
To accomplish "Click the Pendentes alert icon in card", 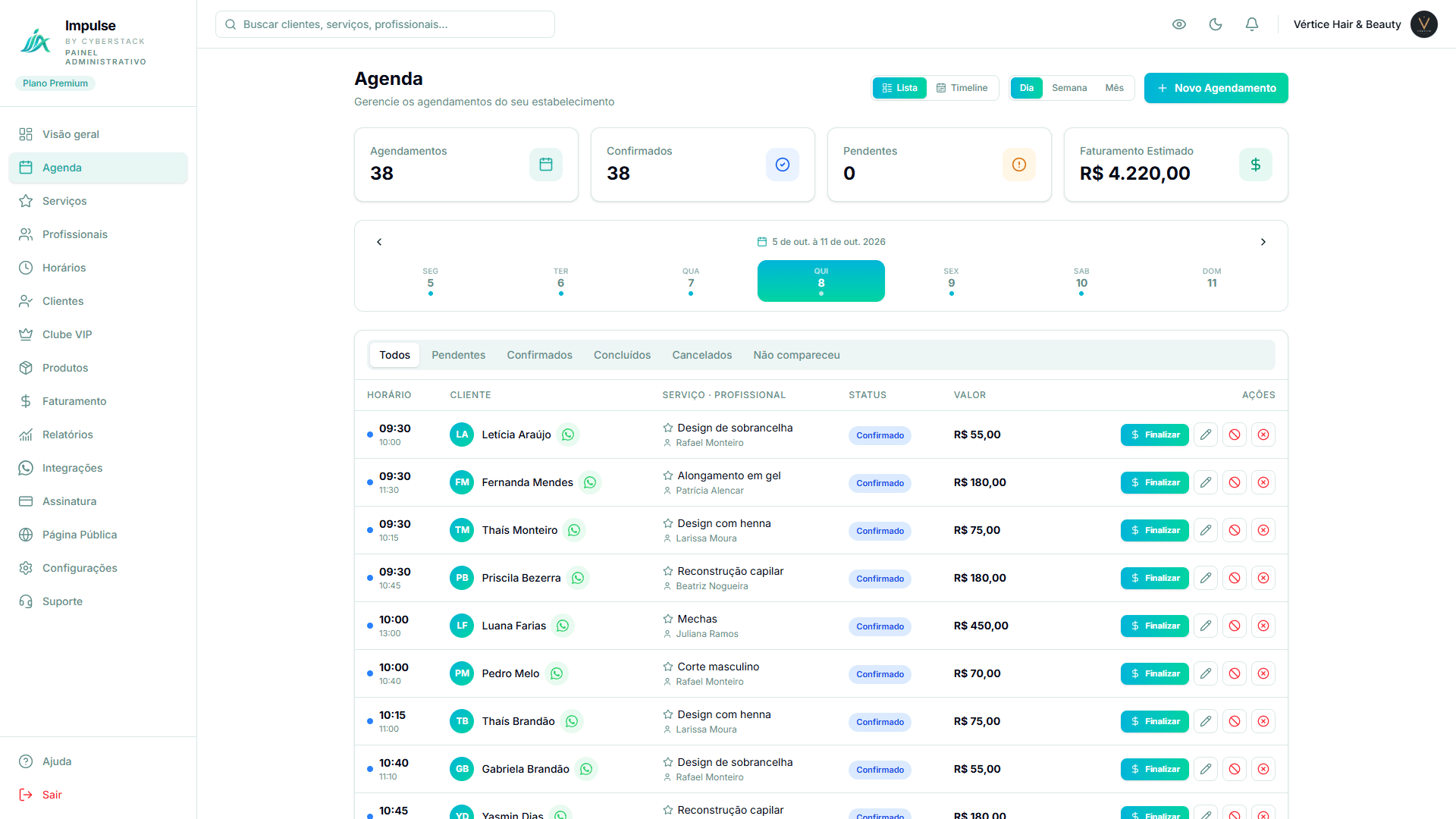I will coord(1019,165).
